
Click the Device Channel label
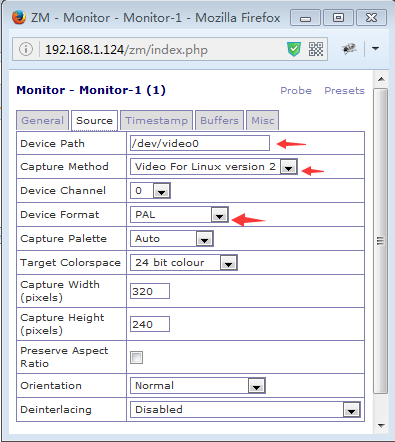(x=63, y=190)
